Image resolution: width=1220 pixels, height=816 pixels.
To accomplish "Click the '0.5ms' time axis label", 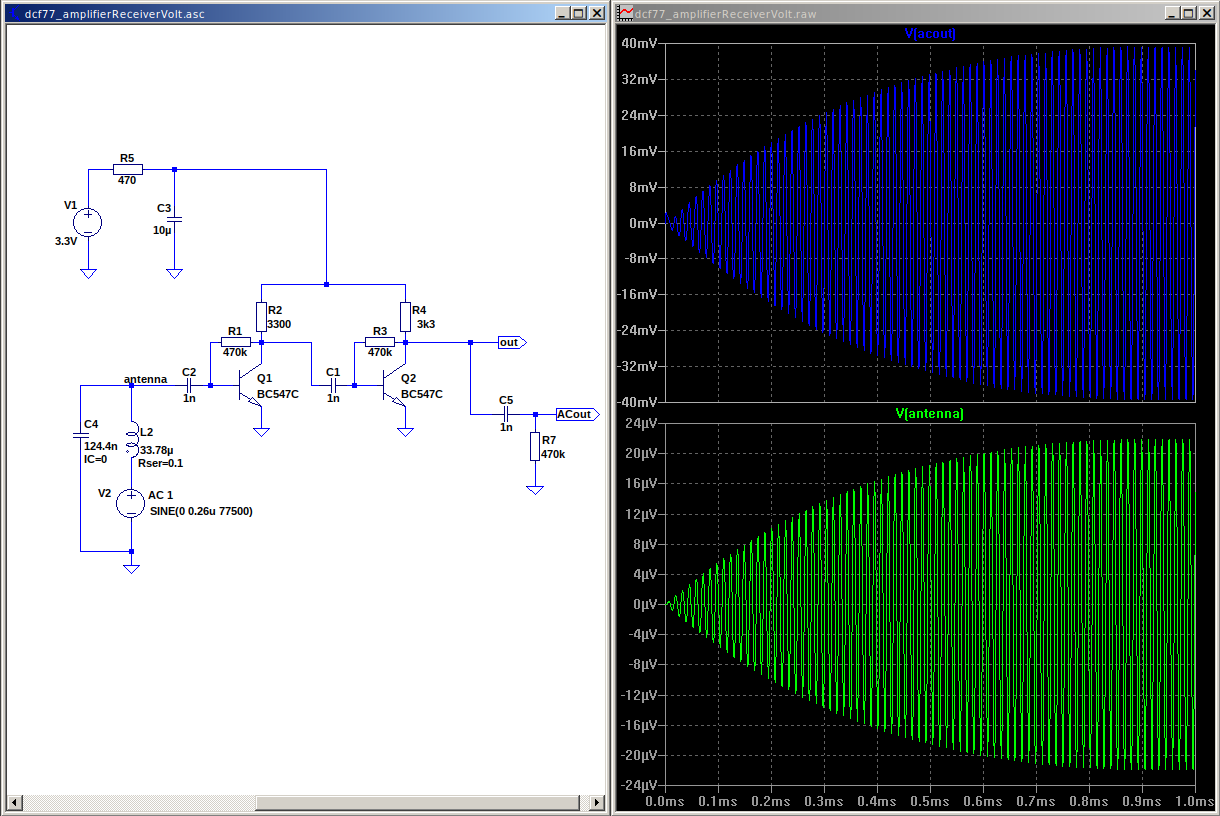I will tap(929, 802).
